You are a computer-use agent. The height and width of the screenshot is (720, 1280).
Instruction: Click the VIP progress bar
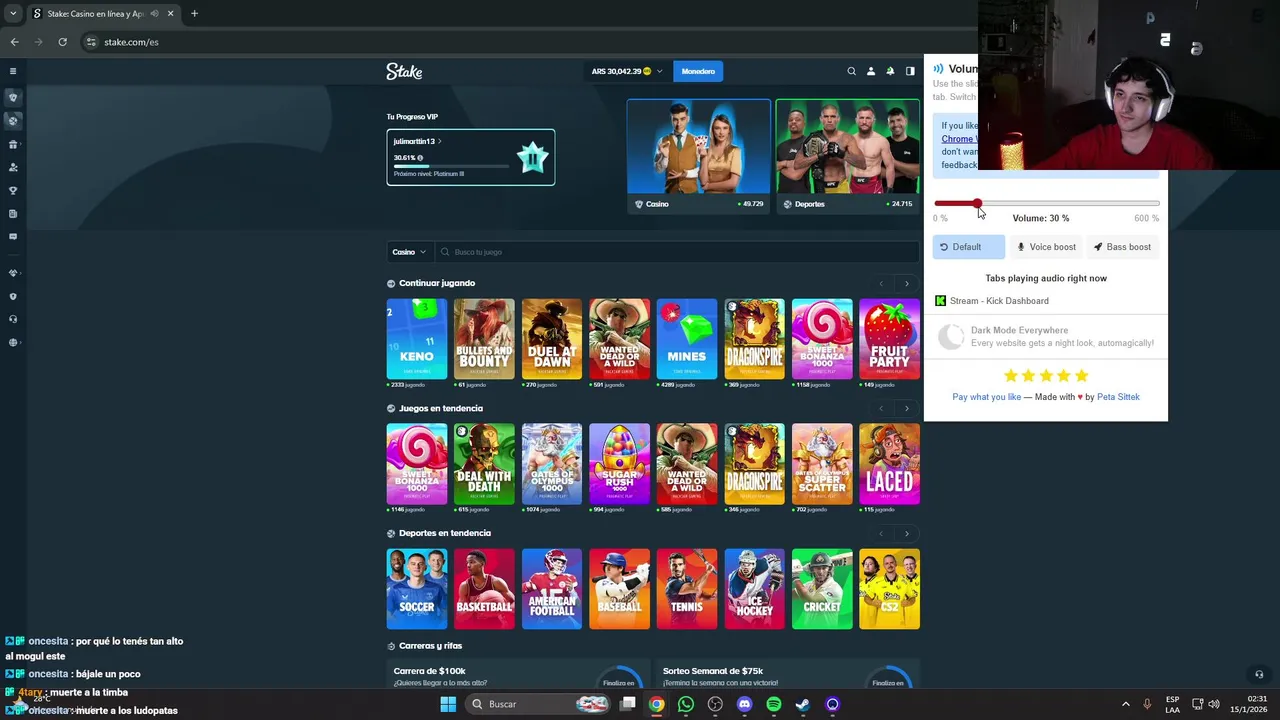pyautogui.click(x=451, y=166)
